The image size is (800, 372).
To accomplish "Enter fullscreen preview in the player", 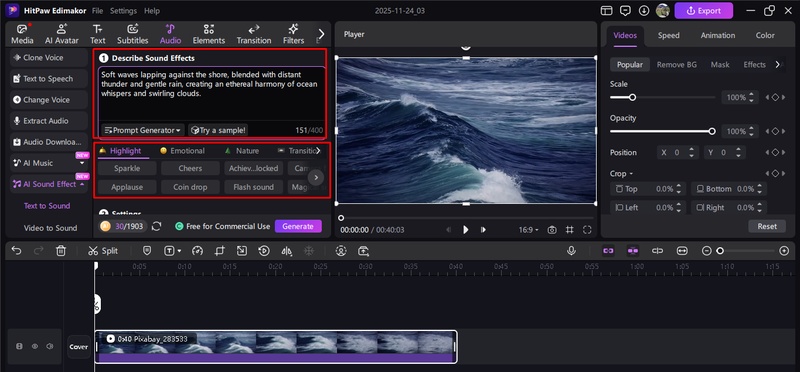I will tap(587, 230).
